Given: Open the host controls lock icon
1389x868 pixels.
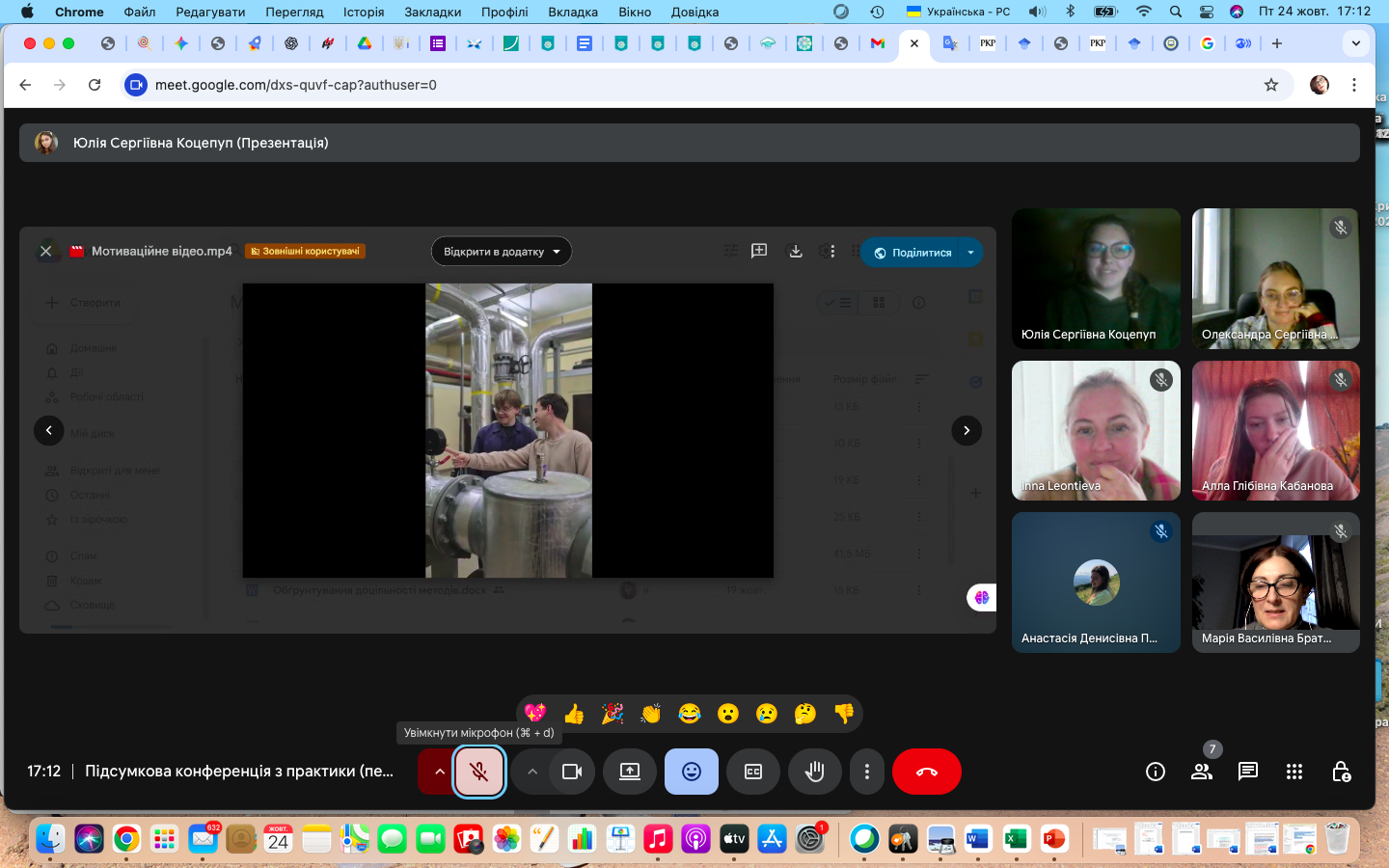Looking at the screenshot, I should click(1341, 772).
